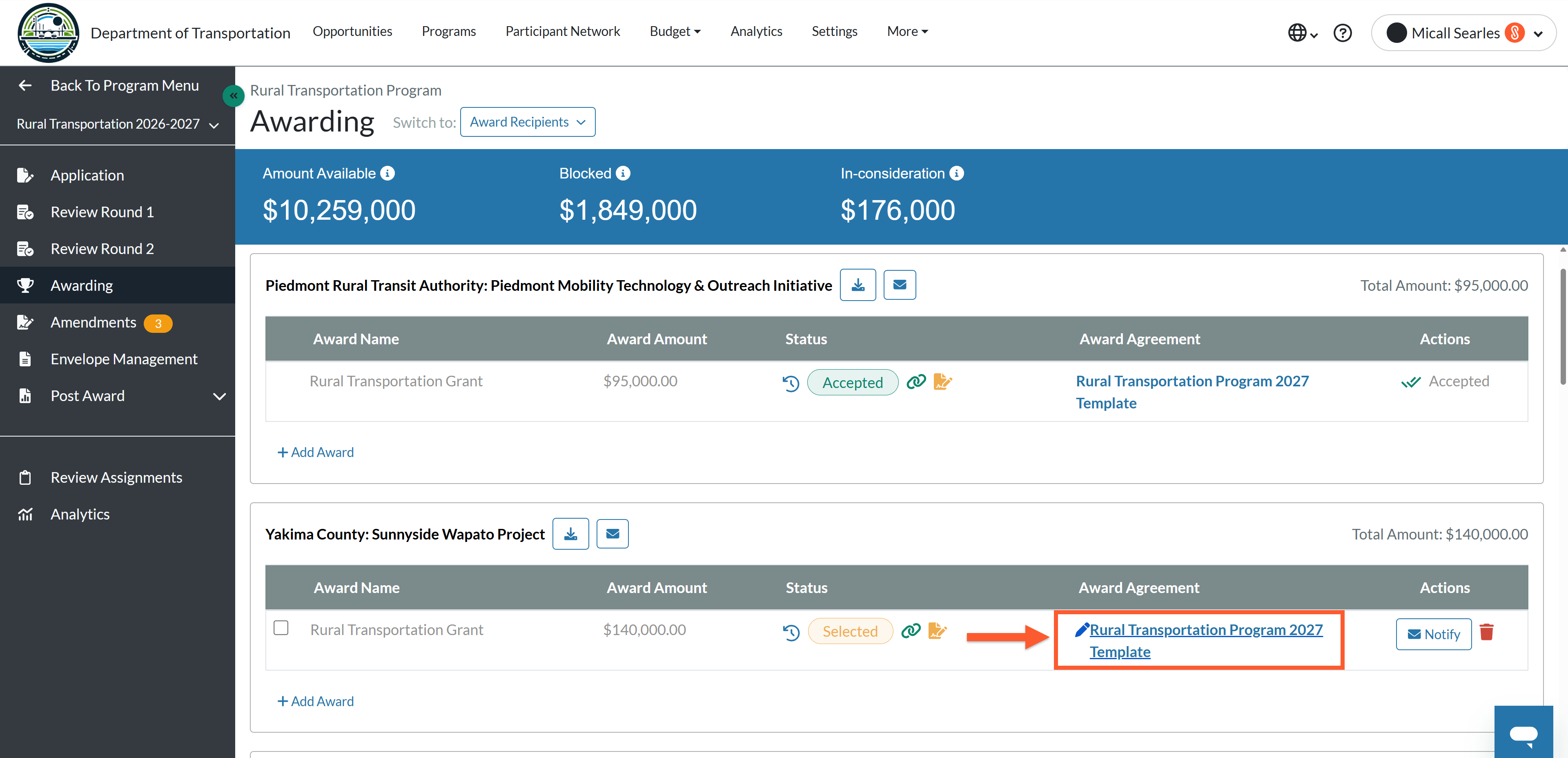Screen dimensions: 1568x758
Task: Click the Blocked info icon
Action: coord(623,174)
